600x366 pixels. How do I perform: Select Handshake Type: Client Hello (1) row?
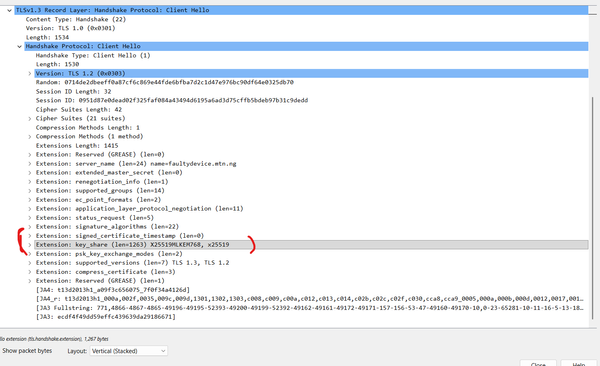pyautogui.click(x=93, y=56)
